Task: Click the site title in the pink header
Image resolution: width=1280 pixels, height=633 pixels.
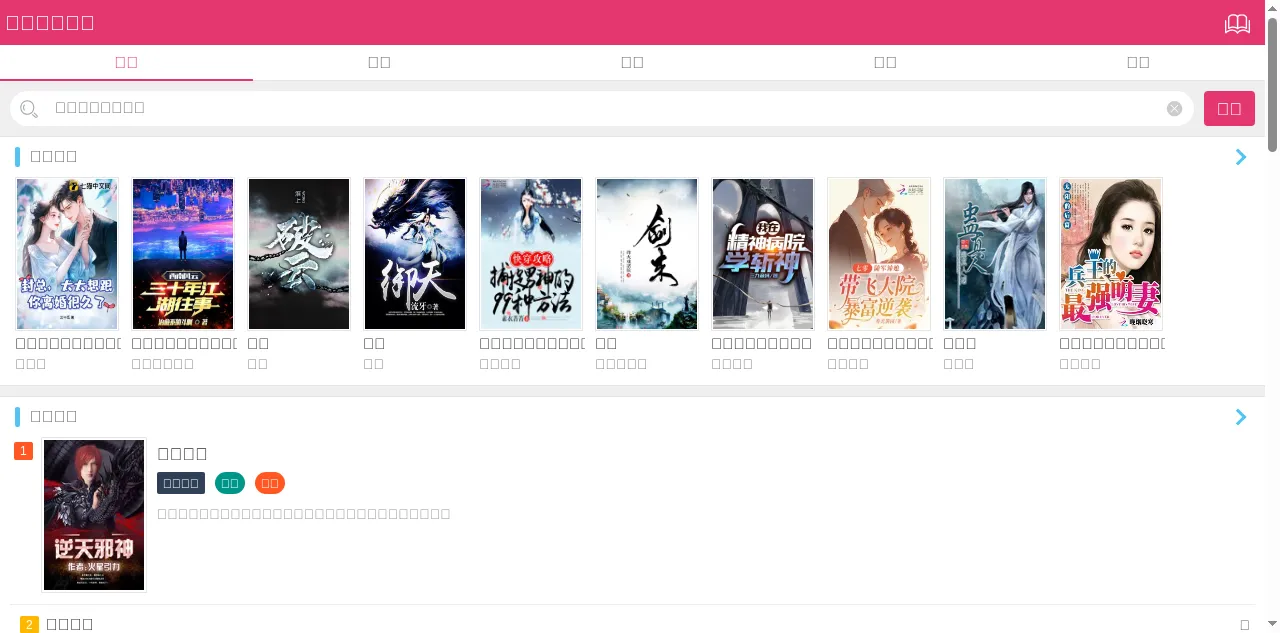Action: pos(50,23)
